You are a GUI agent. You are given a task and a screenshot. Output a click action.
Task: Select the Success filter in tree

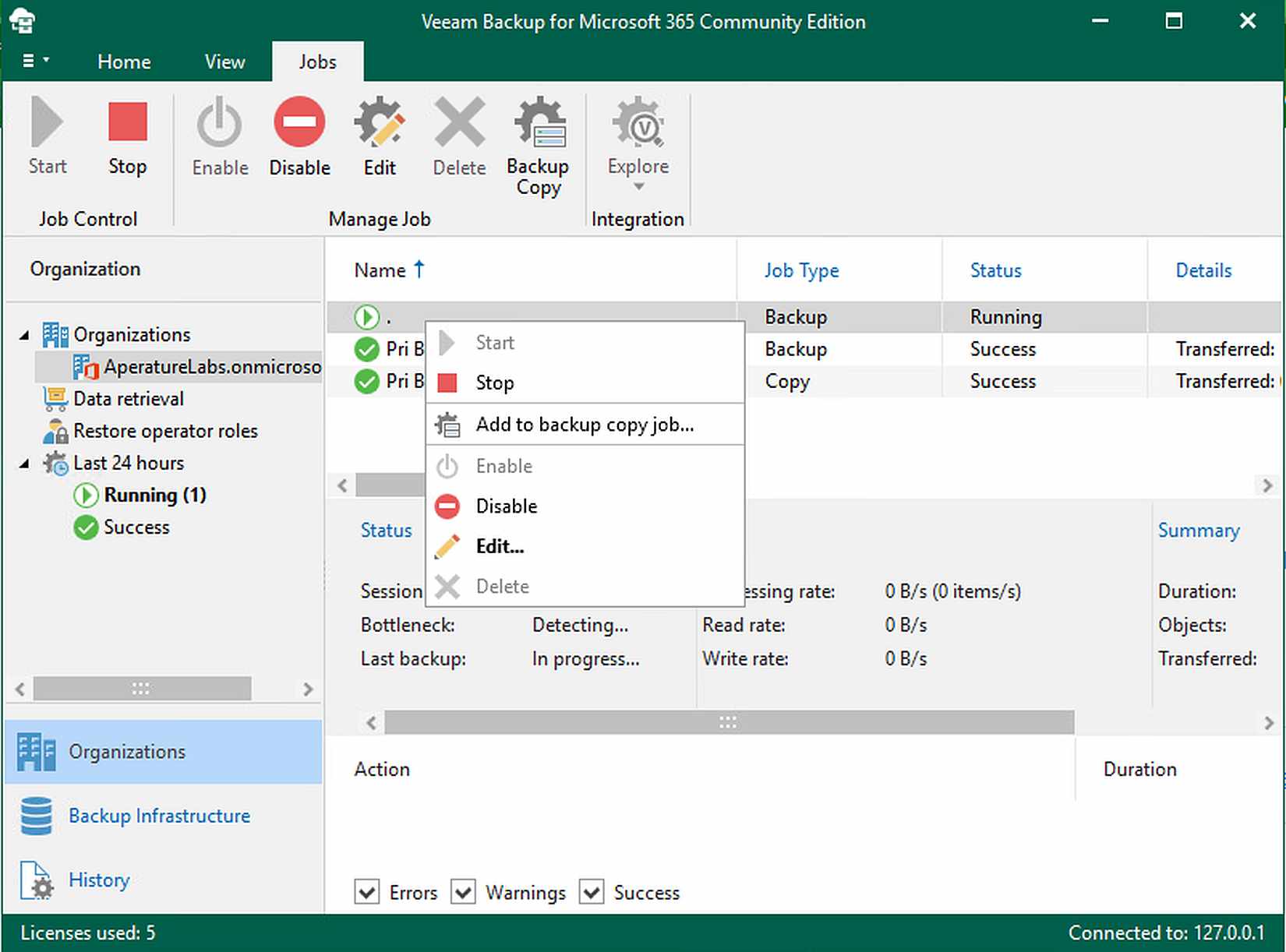pyautogui.click(x=122, y=527)
